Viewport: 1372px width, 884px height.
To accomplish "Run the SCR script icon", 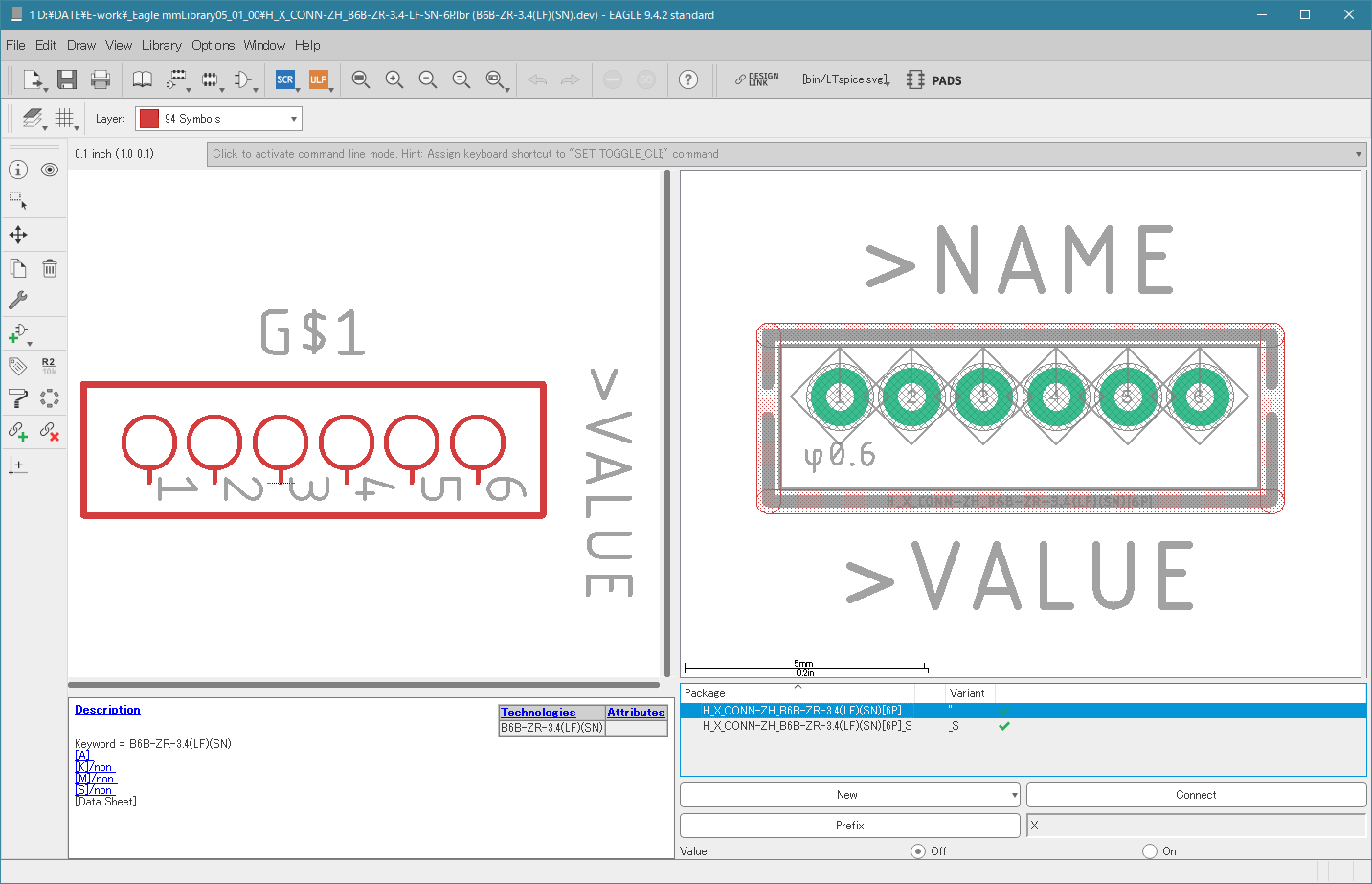I will click(x=285, y=79).
